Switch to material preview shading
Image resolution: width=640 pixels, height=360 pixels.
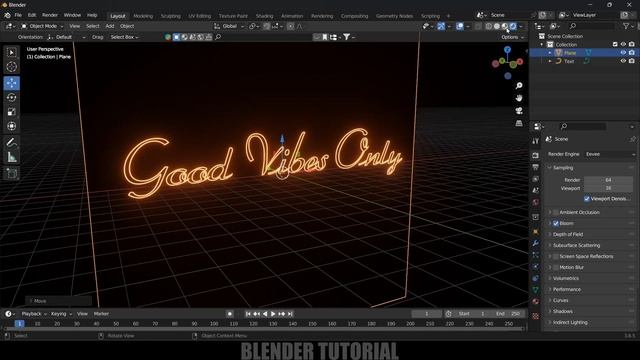[x=505, y=26]
